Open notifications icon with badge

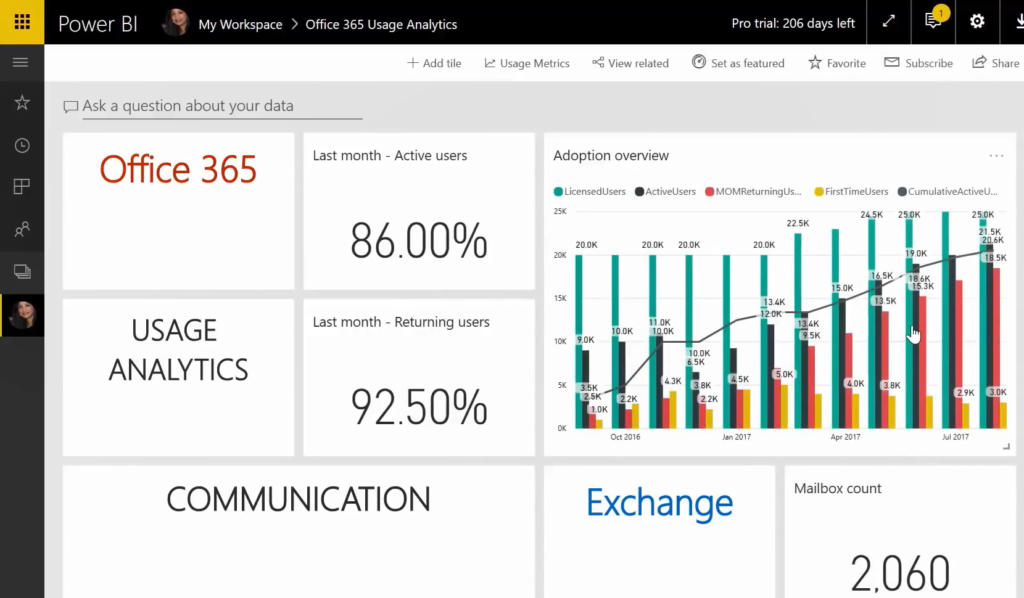click(x=934, y=21)
